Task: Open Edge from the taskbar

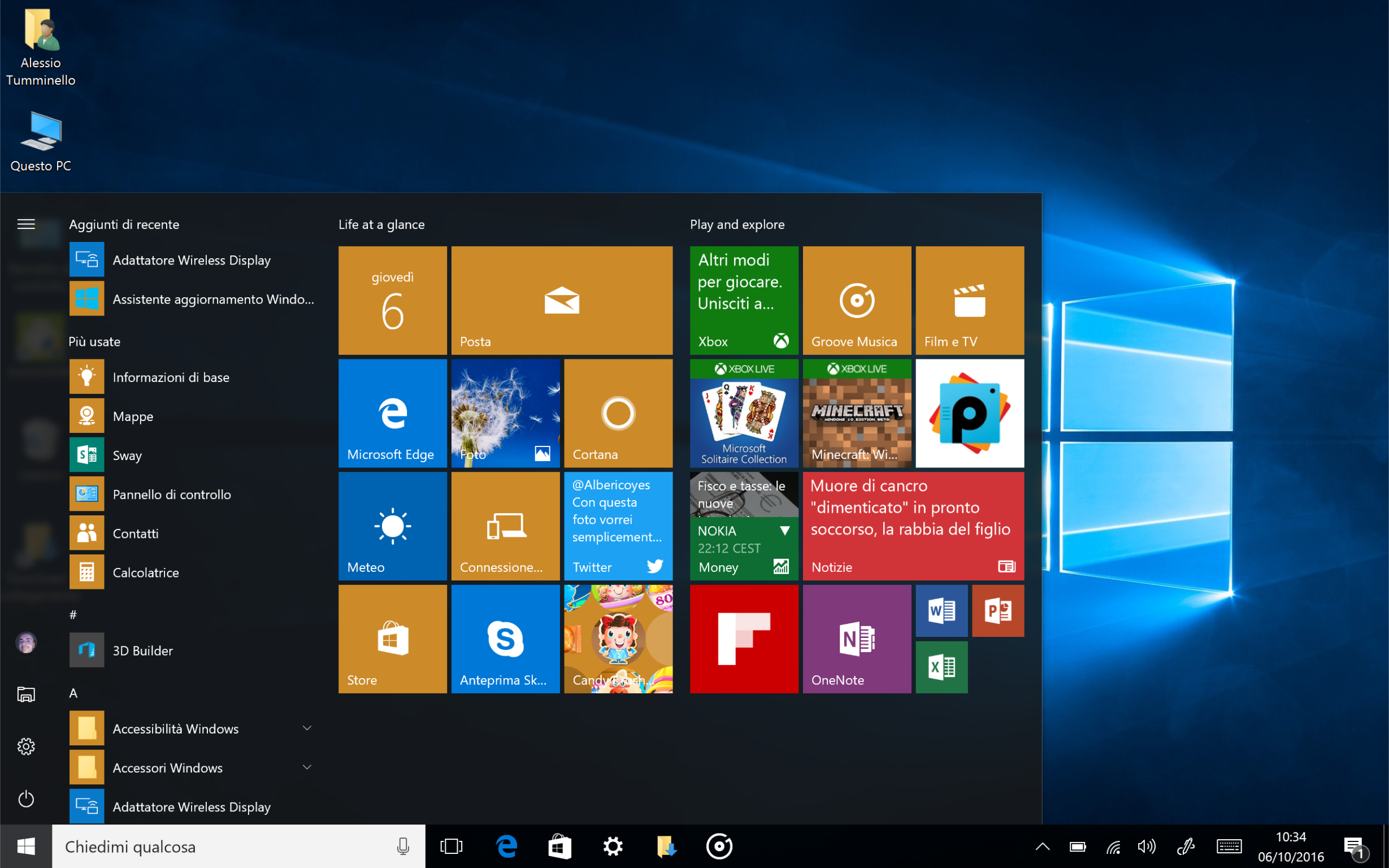Action: pos(506,847)
